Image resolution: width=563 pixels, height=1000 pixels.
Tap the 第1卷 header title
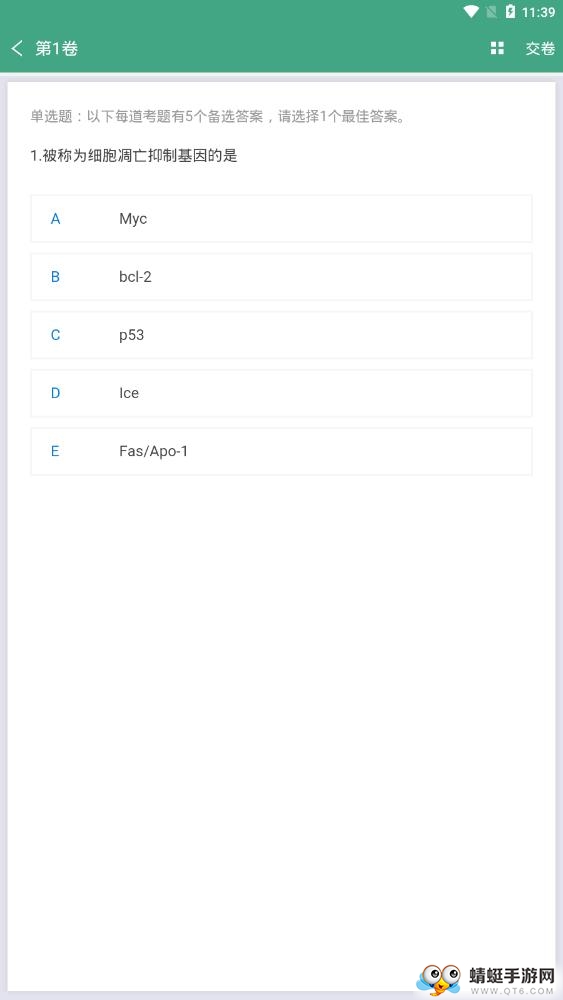(x=56, y=48)
